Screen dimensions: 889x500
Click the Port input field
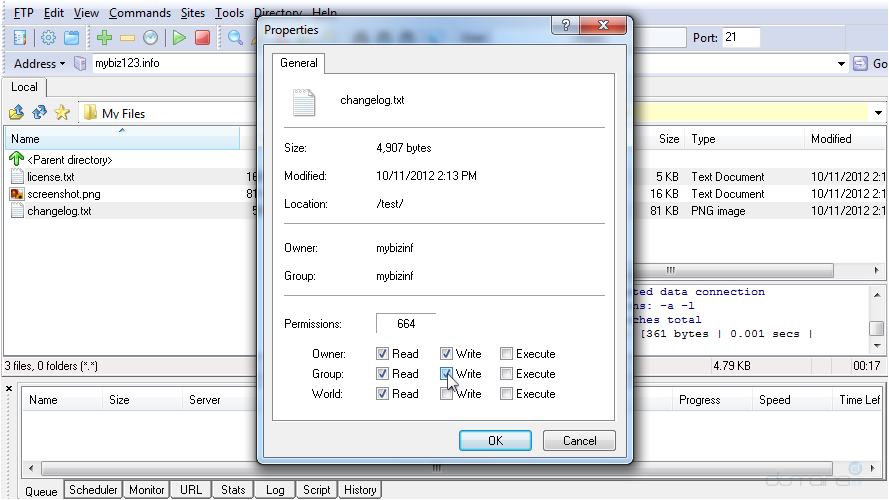(740, 37)
